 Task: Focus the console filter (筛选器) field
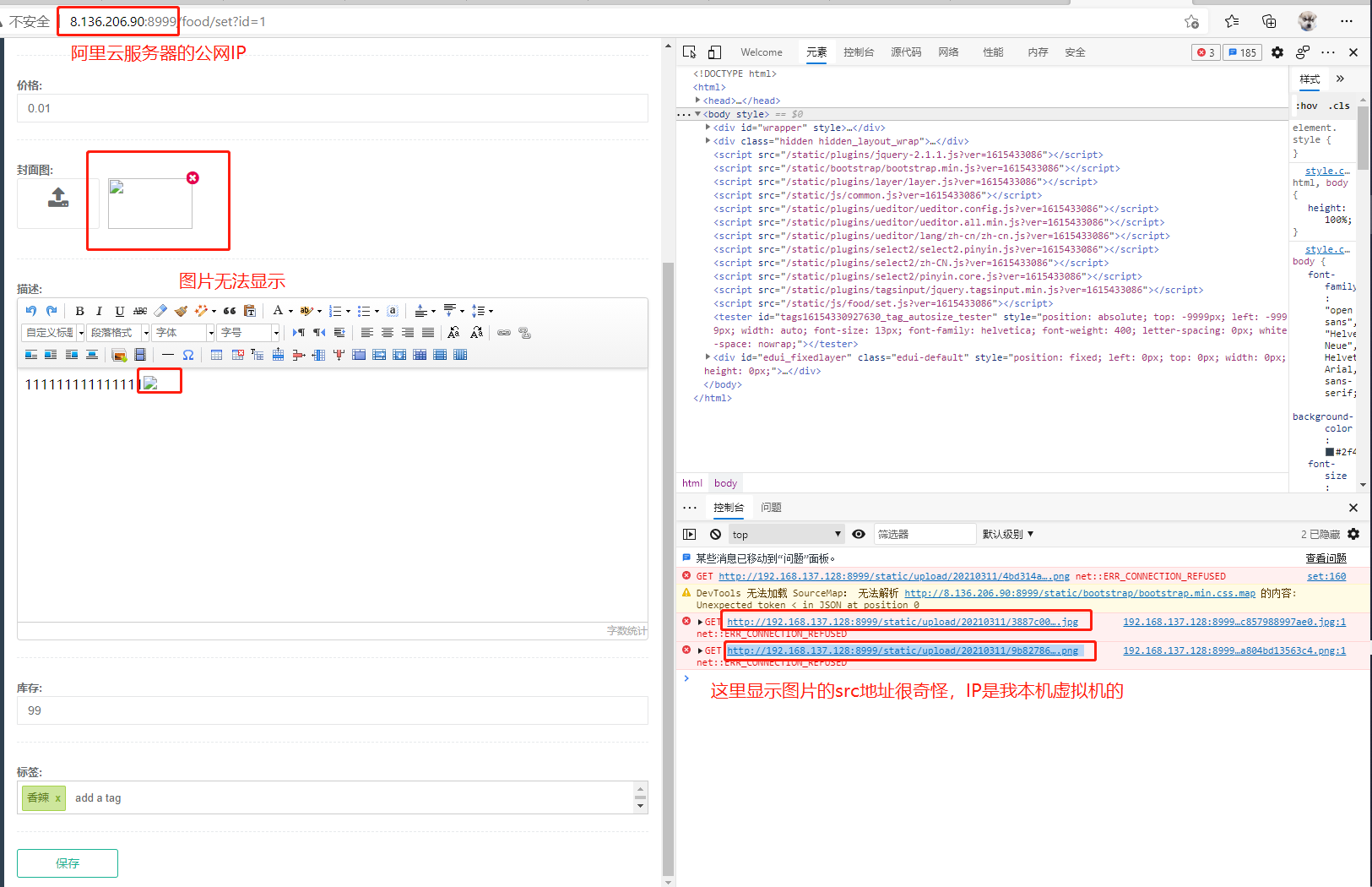[x=925, y=534]
